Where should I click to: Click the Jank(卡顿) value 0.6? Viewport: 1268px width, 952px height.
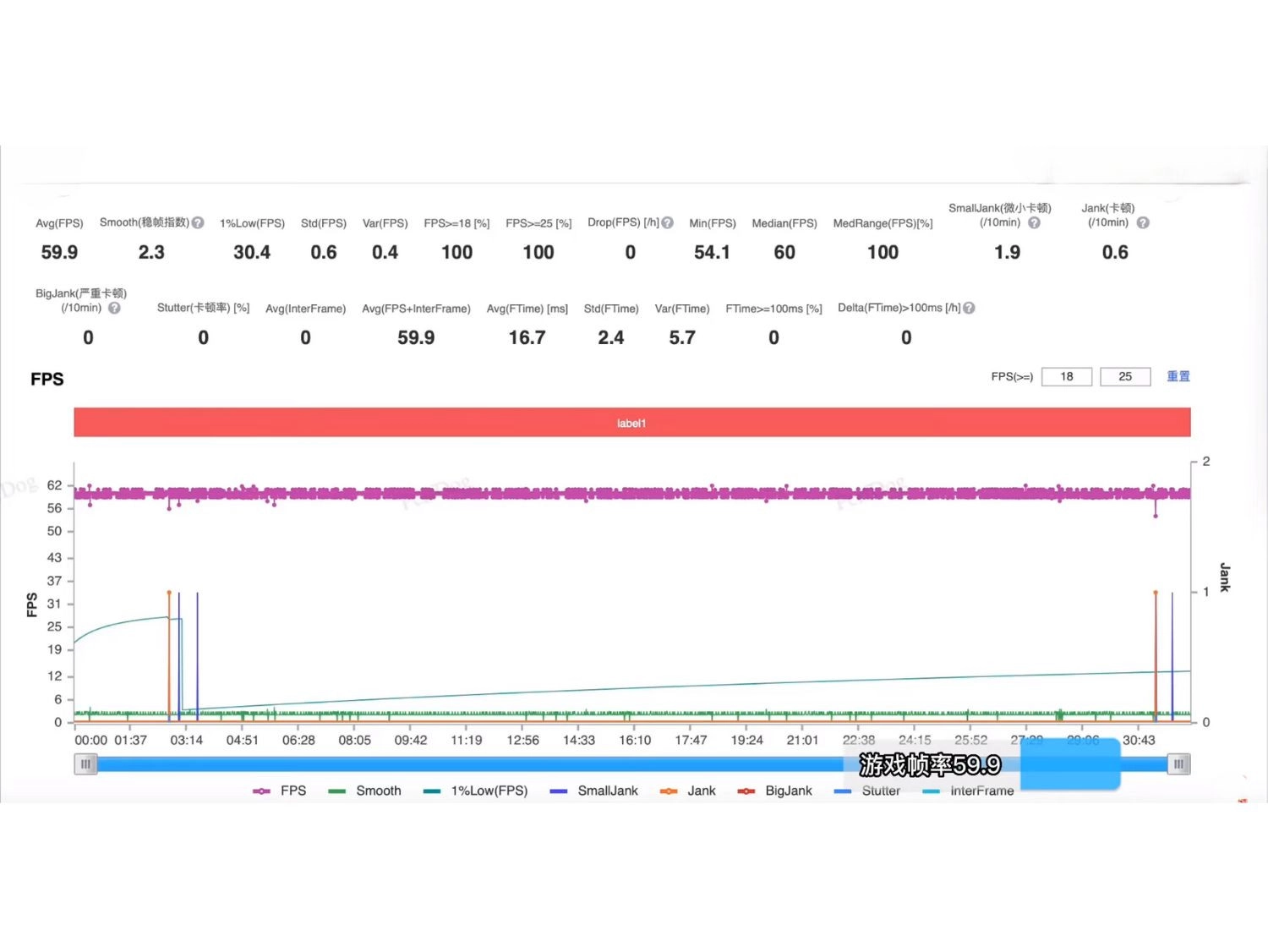[x=1115, y=253]
